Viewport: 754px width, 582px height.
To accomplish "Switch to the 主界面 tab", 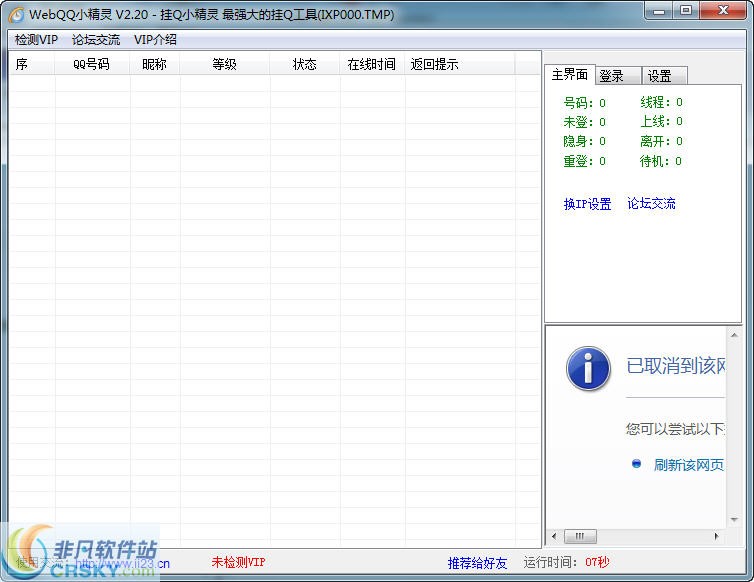I will click(x=570, y=75).
